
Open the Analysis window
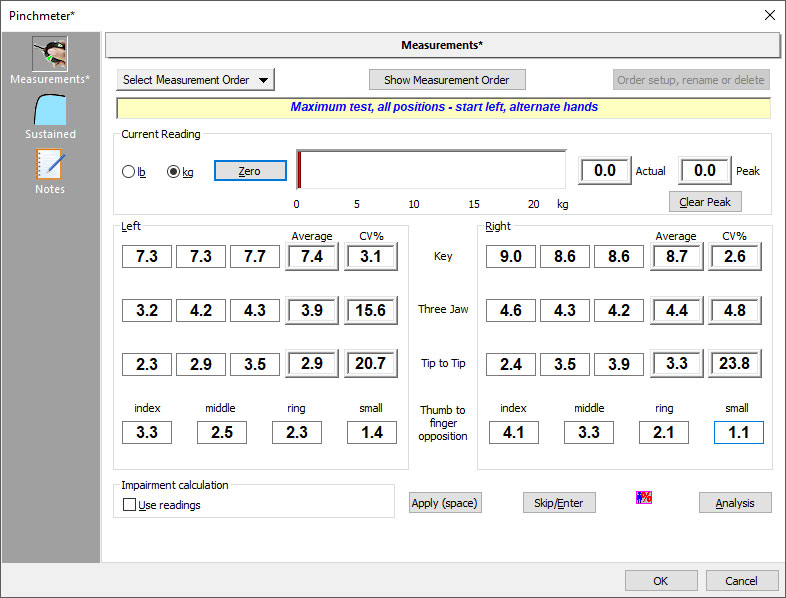735,503
